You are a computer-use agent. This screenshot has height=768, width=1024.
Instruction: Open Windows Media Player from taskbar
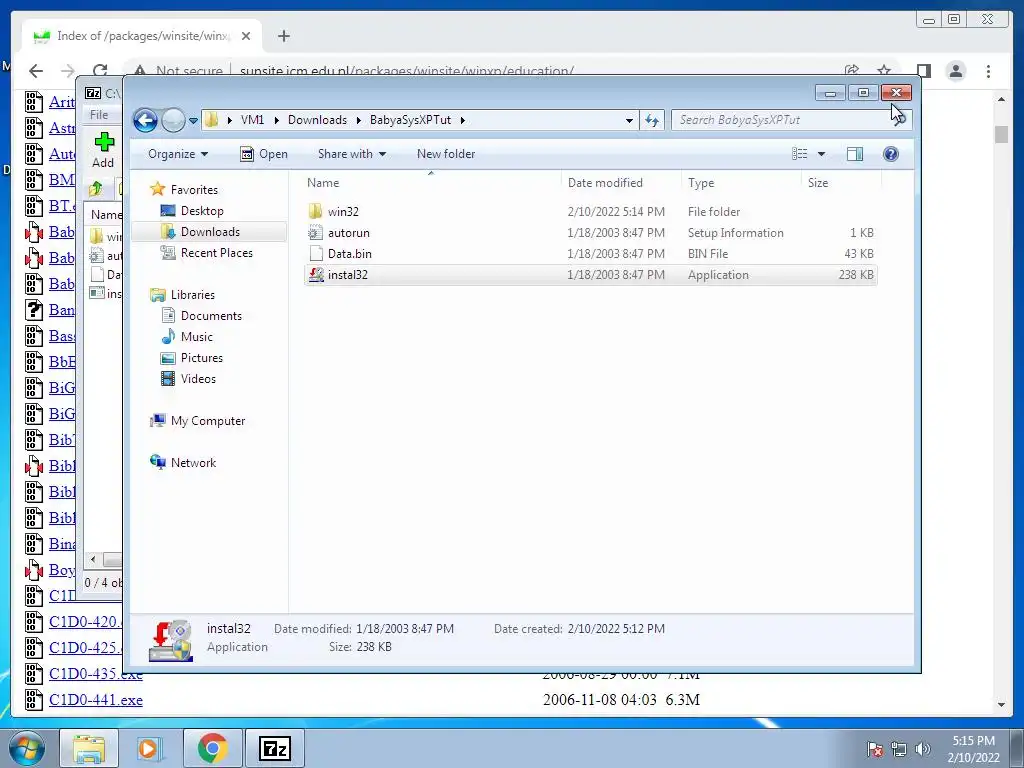tap(149, 748)
